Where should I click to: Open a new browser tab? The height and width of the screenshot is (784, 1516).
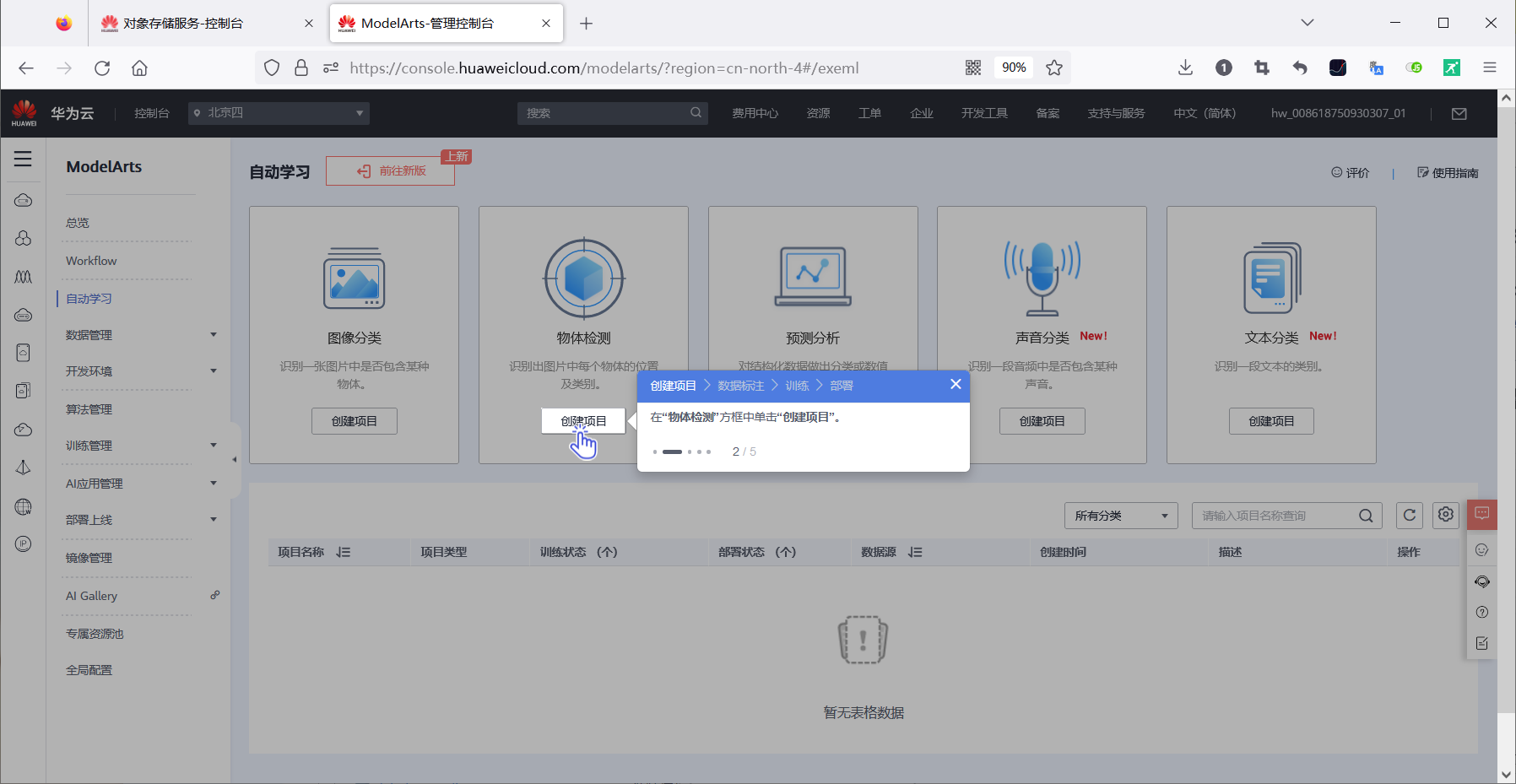pyautogui.click(x=586, y=24)
